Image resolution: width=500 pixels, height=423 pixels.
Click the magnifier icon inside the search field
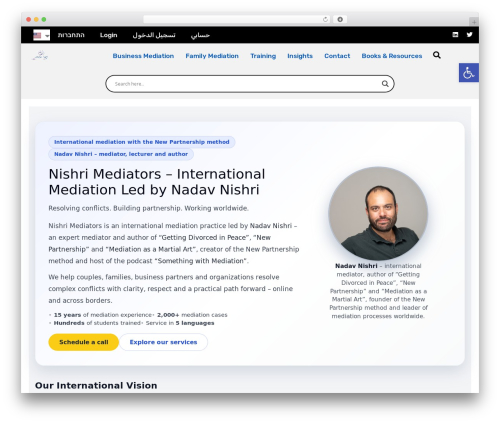385,84
